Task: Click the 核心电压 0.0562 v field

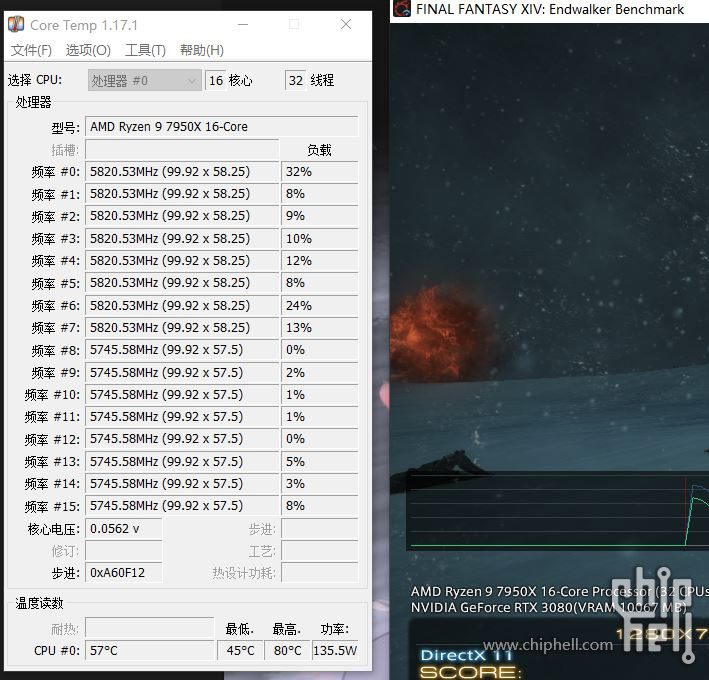Action: (124, 529)
